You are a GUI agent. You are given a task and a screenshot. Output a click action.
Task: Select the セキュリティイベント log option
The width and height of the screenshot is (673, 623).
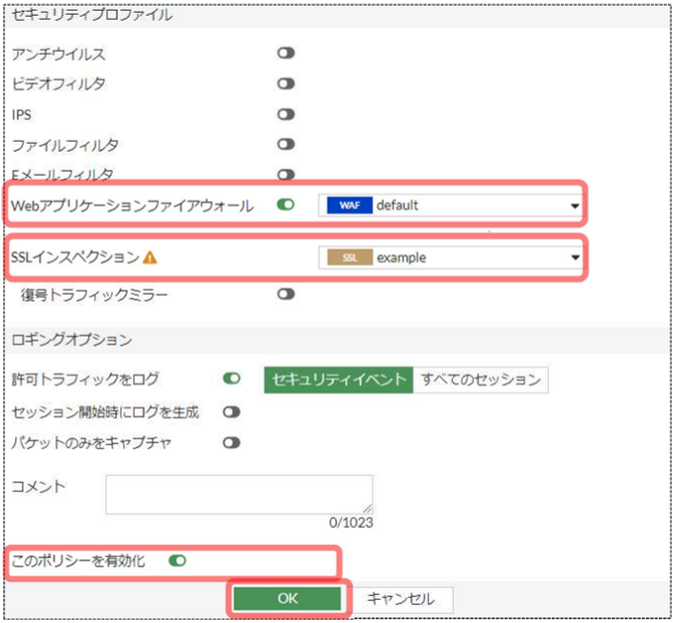coord(338,379)
